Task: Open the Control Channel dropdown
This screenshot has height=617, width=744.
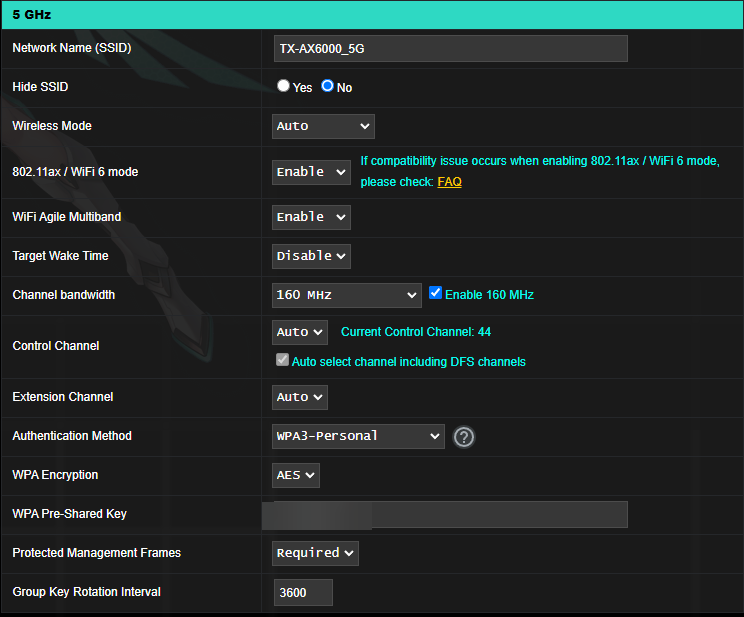Action: 299,332
